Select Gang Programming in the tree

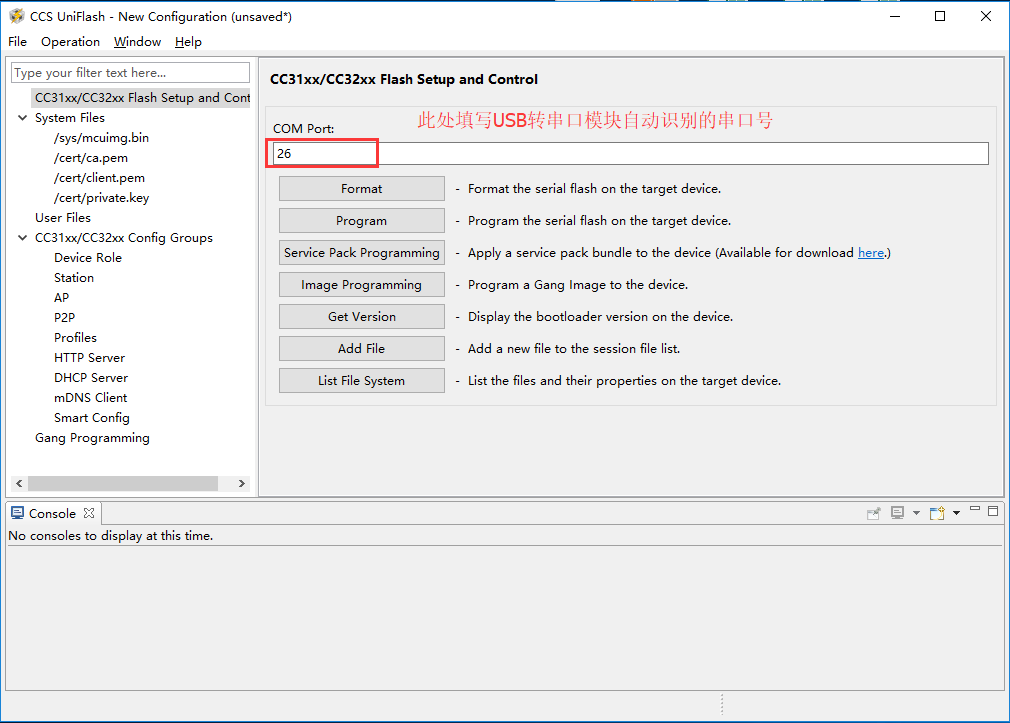point(92,438)
